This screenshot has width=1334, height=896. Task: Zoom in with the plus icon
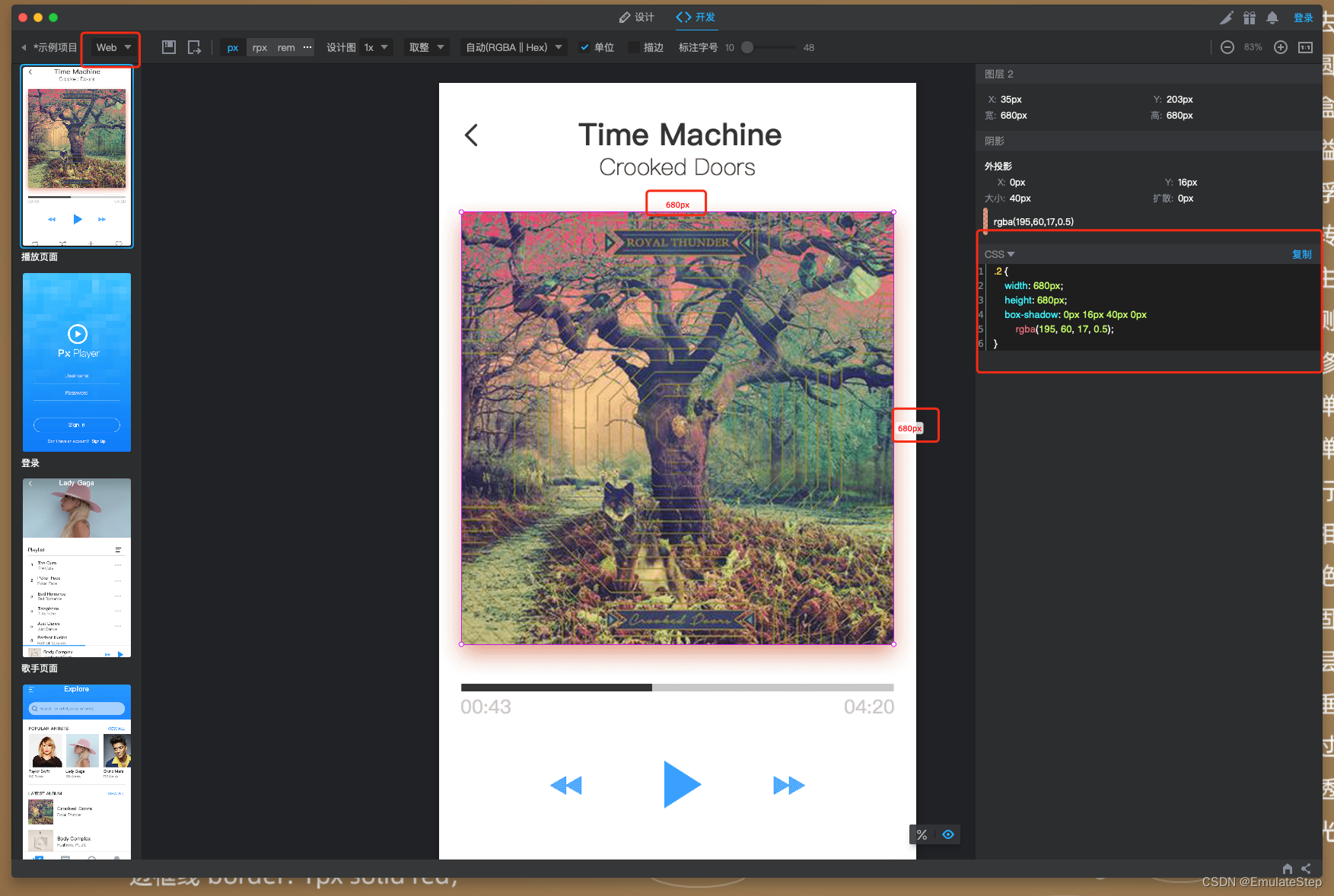click(x=1281, y=47)
